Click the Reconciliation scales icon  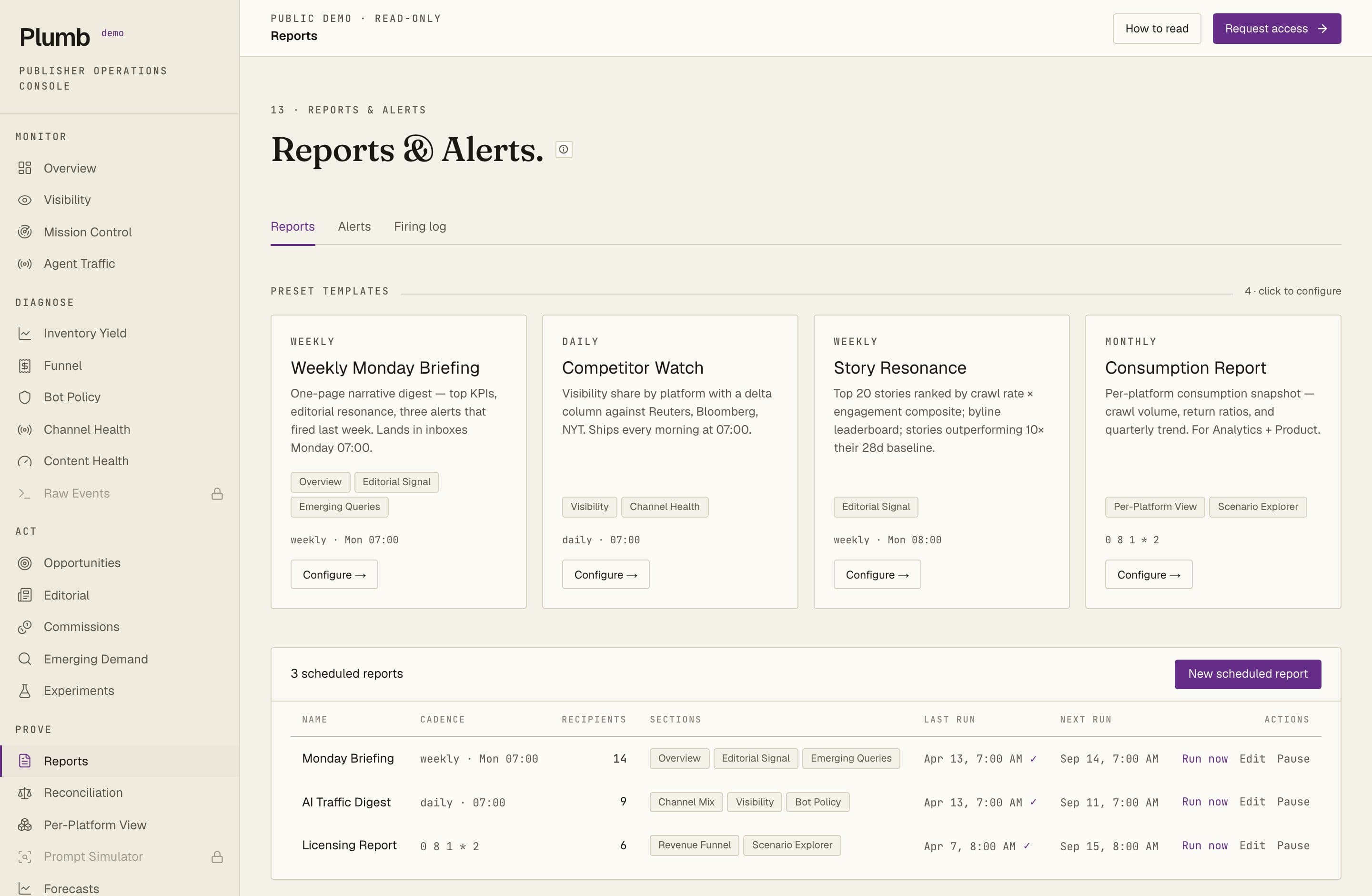click(24, 793)
